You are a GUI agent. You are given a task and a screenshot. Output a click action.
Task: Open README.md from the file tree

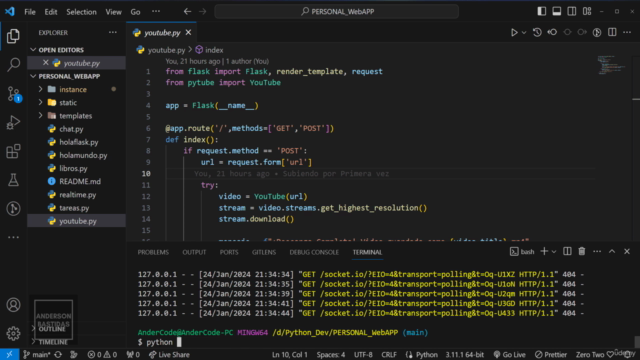tap(80, 181)
